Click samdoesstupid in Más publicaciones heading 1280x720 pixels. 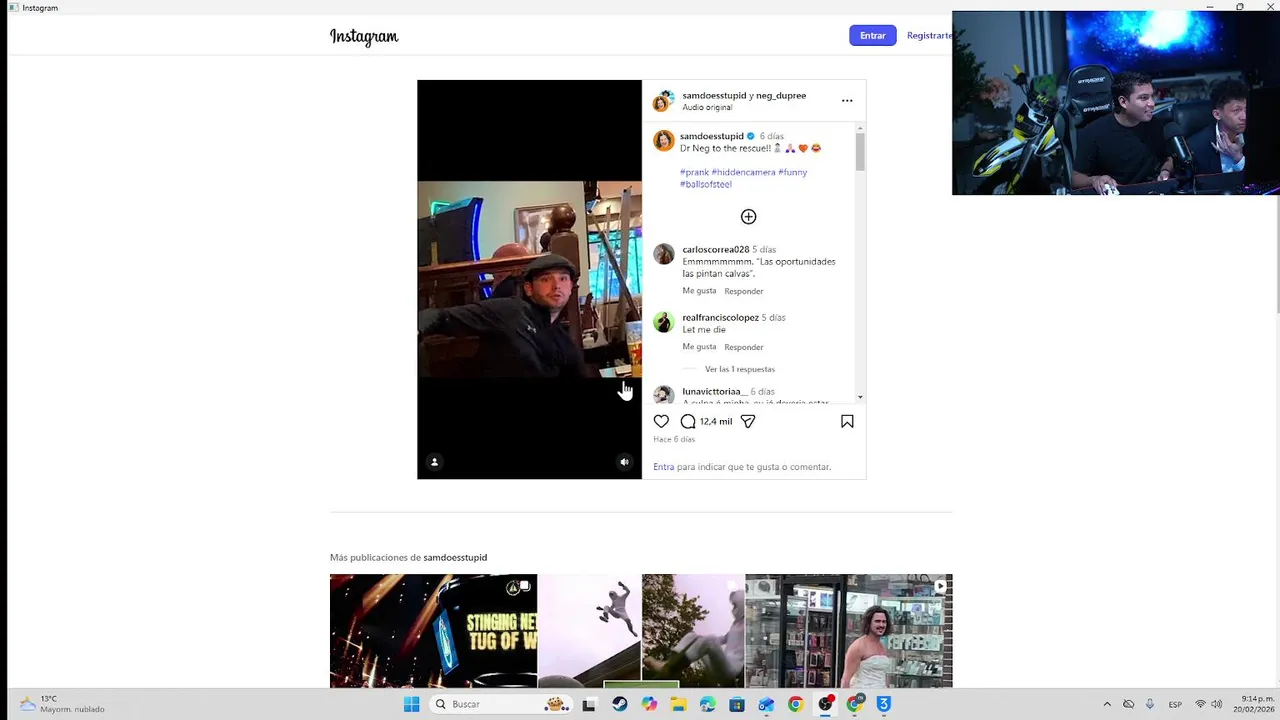(455, 557)
